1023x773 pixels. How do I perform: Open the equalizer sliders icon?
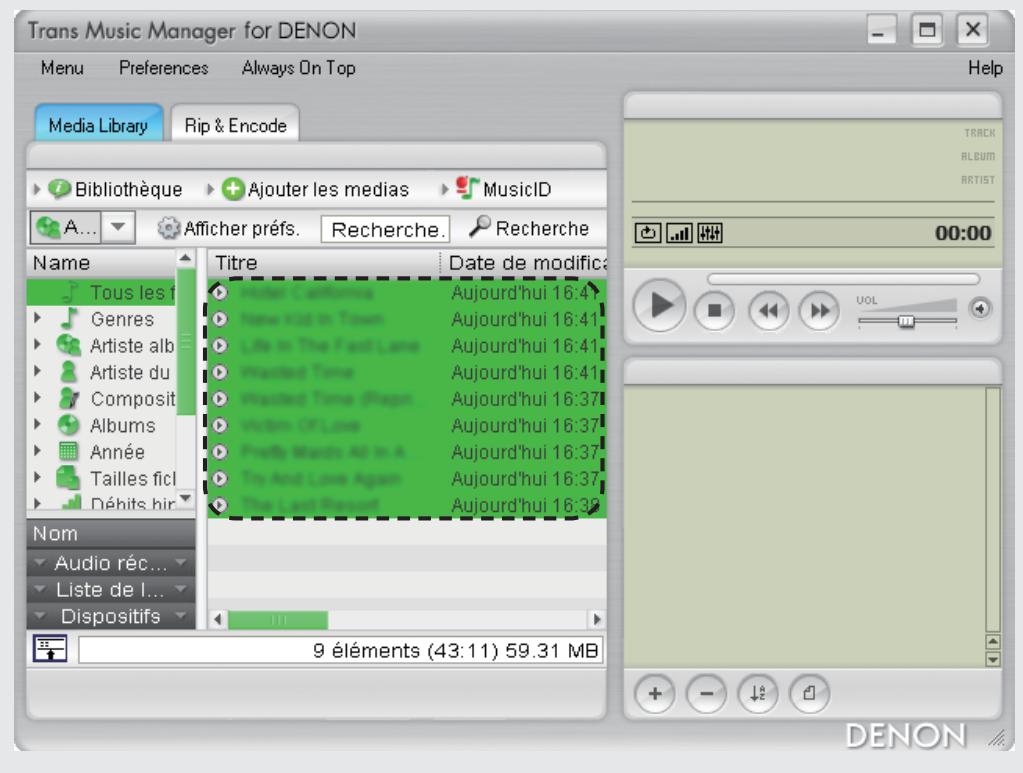[x=710, y=233]
